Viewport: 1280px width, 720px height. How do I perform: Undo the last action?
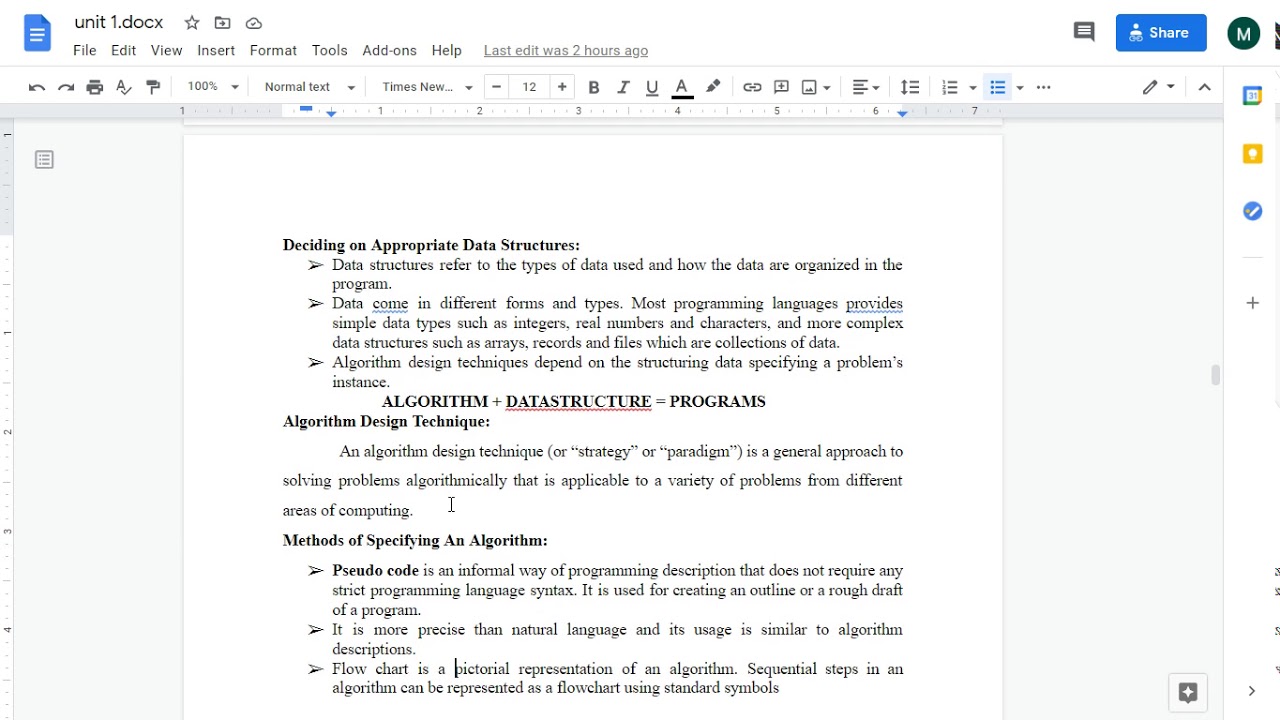(x=37, y=87)
